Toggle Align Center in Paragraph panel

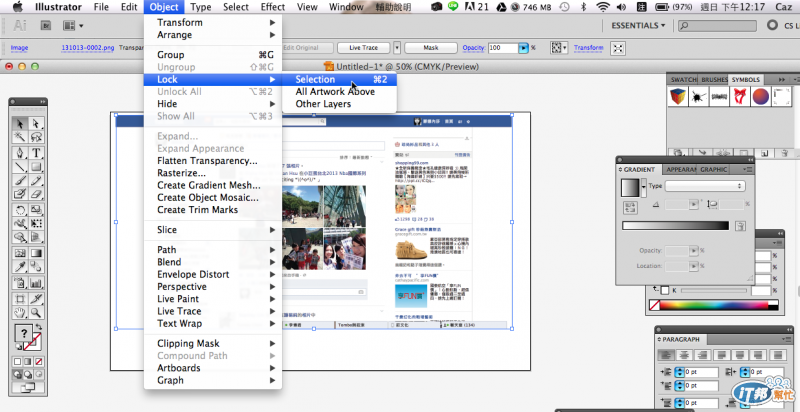click(684, 355)
